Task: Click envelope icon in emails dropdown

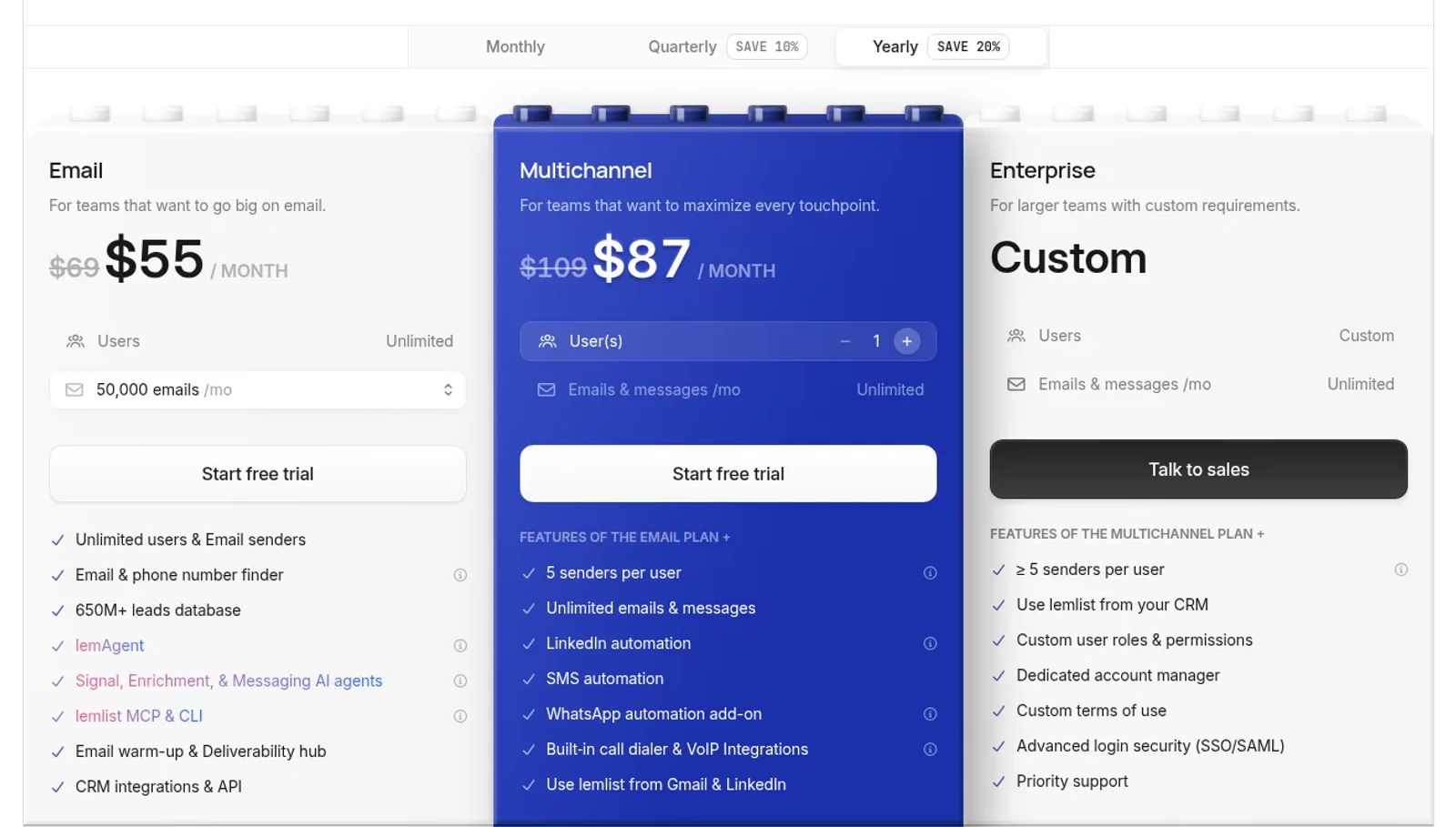Action: 75,389
